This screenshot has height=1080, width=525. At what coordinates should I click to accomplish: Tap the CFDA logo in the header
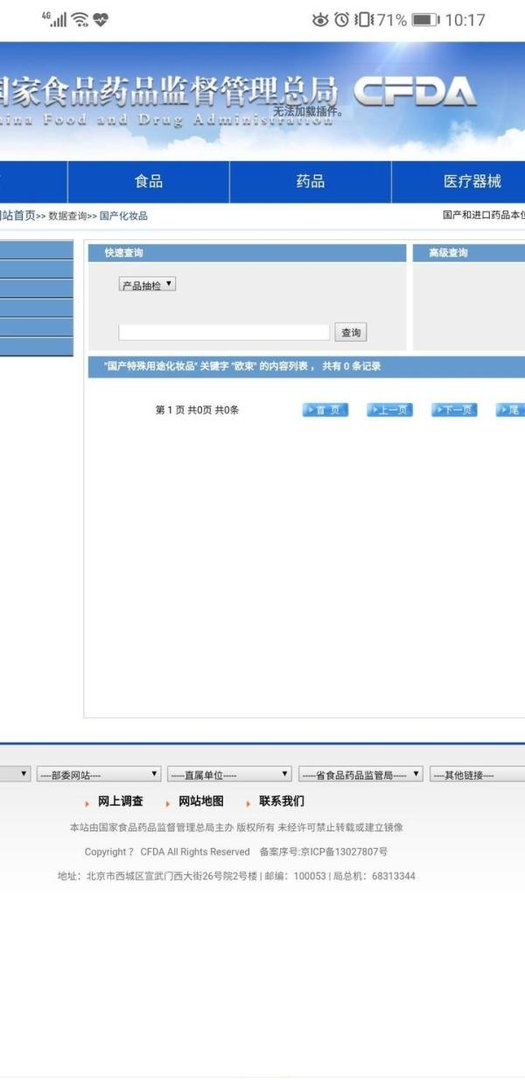pyautogui.click(x=415, y=92)
